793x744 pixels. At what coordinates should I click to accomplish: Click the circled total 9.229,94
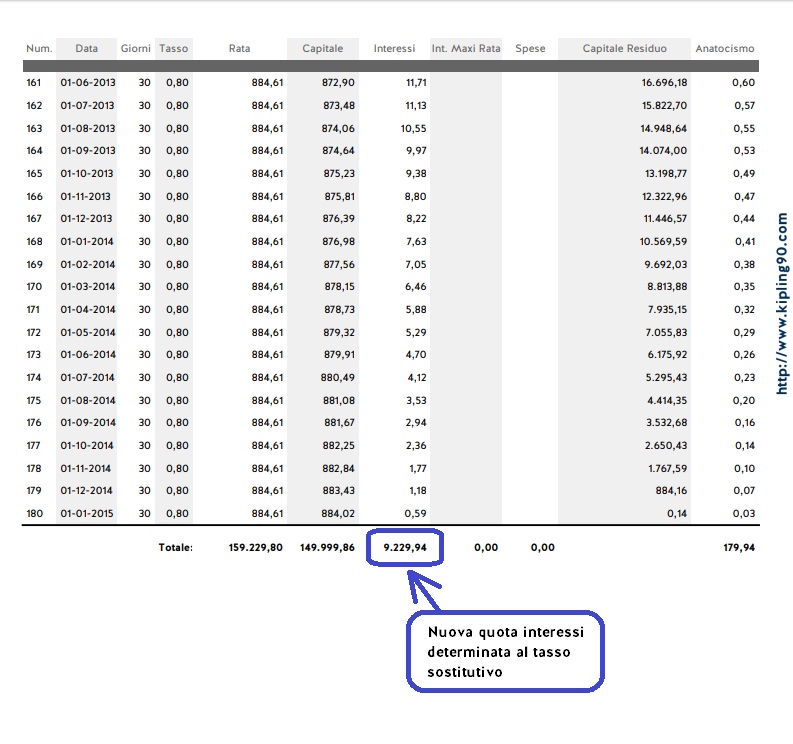405,547
